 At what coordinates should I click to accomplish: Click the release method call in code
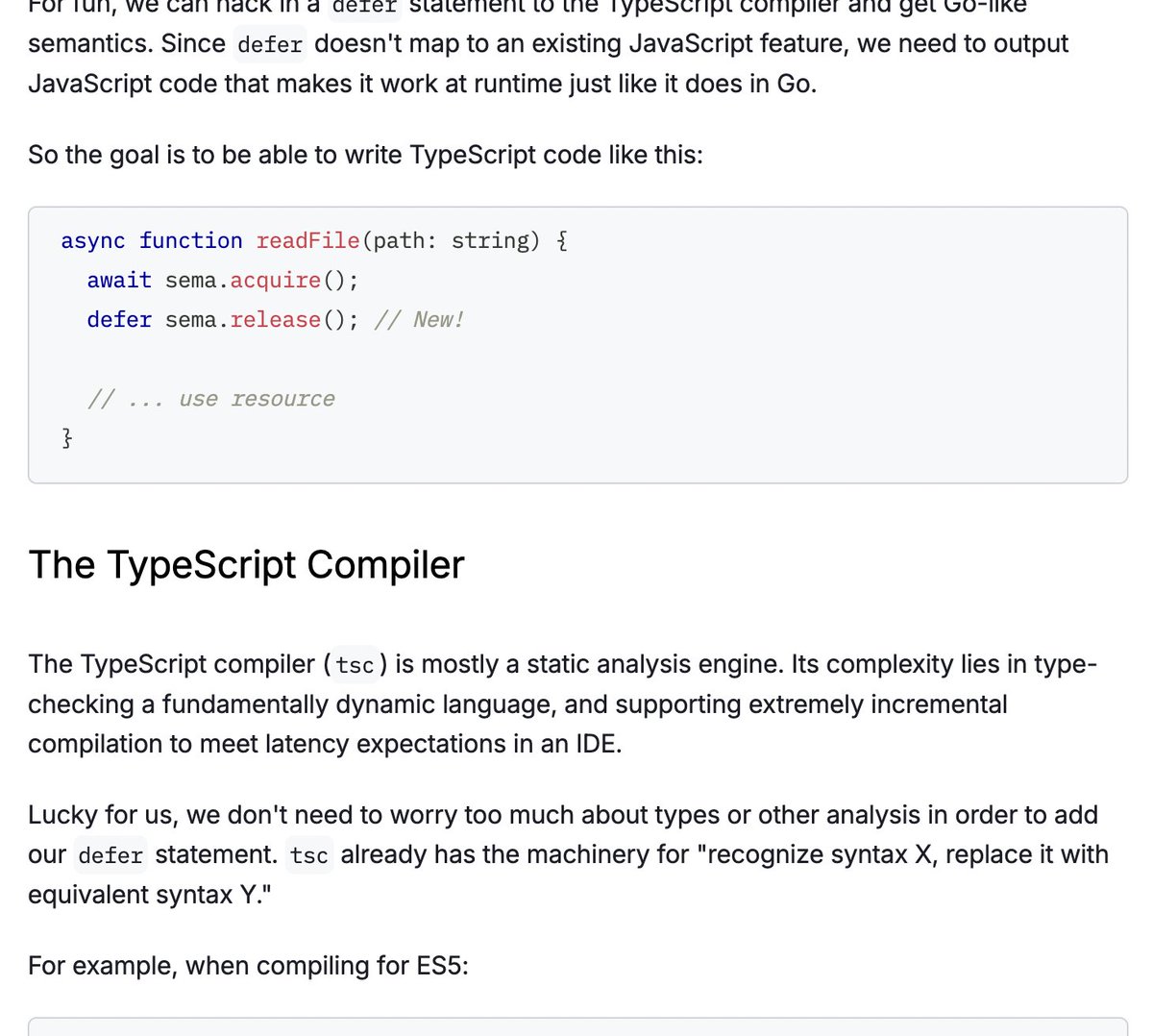[275, 319]
